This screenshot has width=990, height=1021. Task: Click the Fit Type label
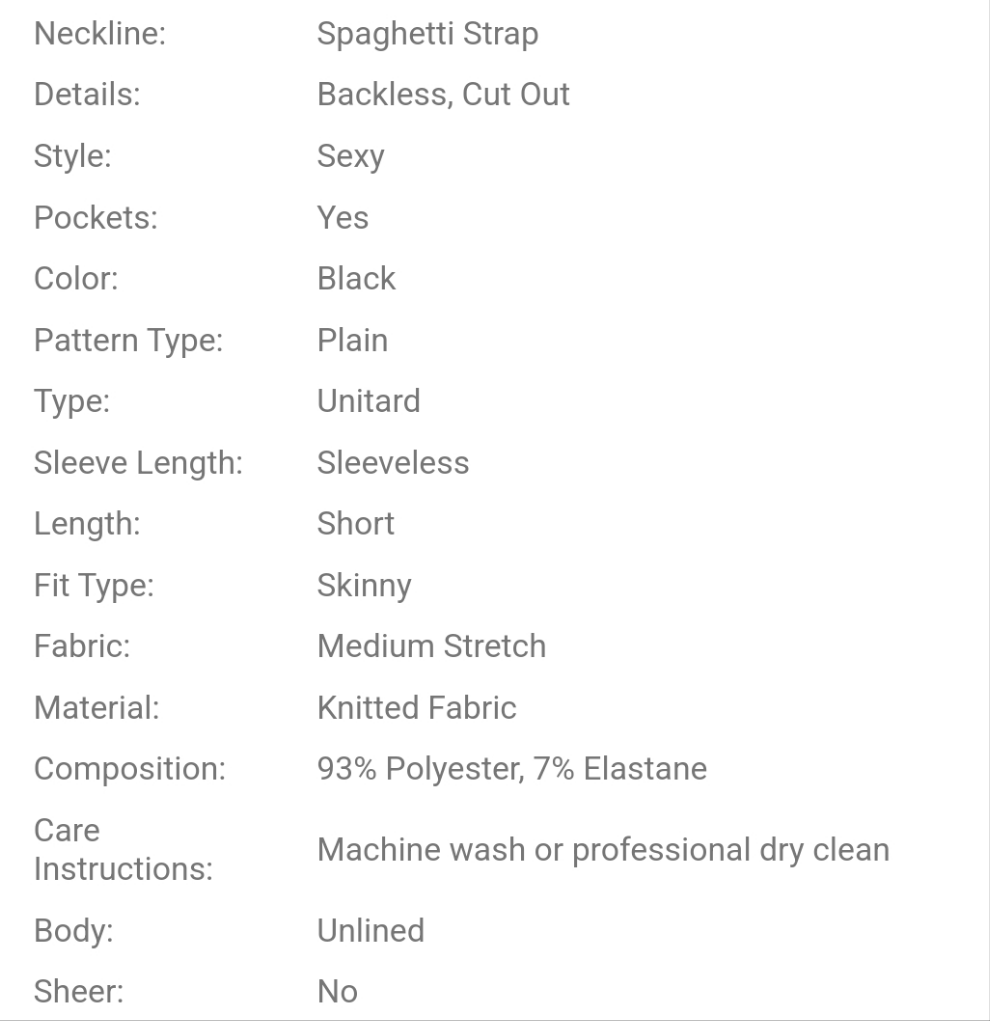coord(94,584)
